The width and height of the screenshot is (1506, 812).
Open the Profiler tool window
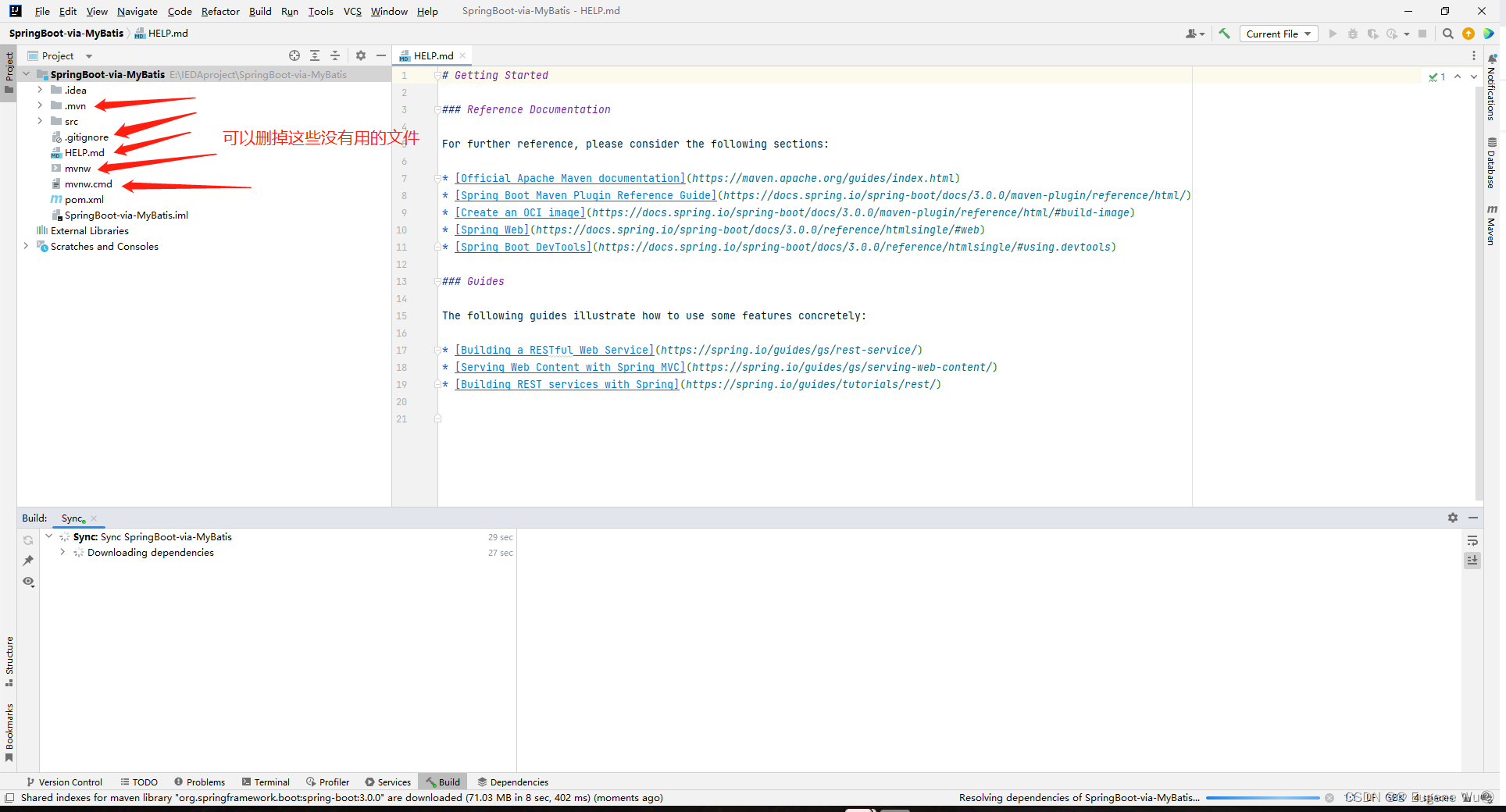(x=328, y=782)
